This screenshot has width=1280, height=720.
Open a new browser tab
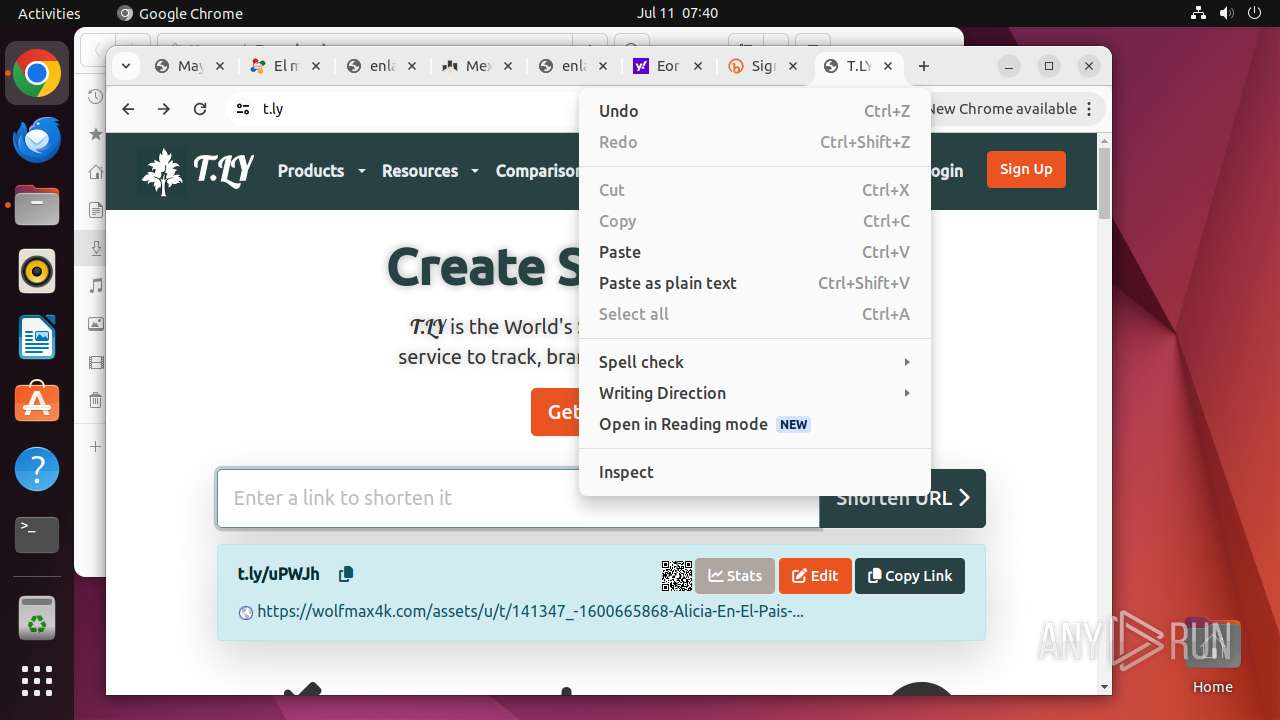click(924, 66)
